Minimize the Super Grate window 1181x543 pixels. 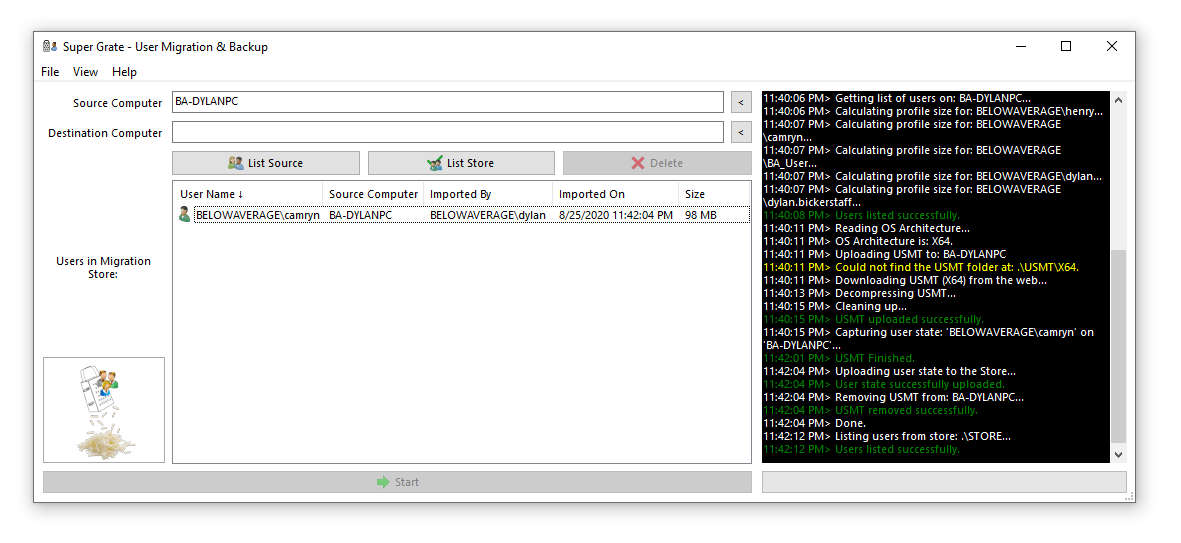point(1021,46)
